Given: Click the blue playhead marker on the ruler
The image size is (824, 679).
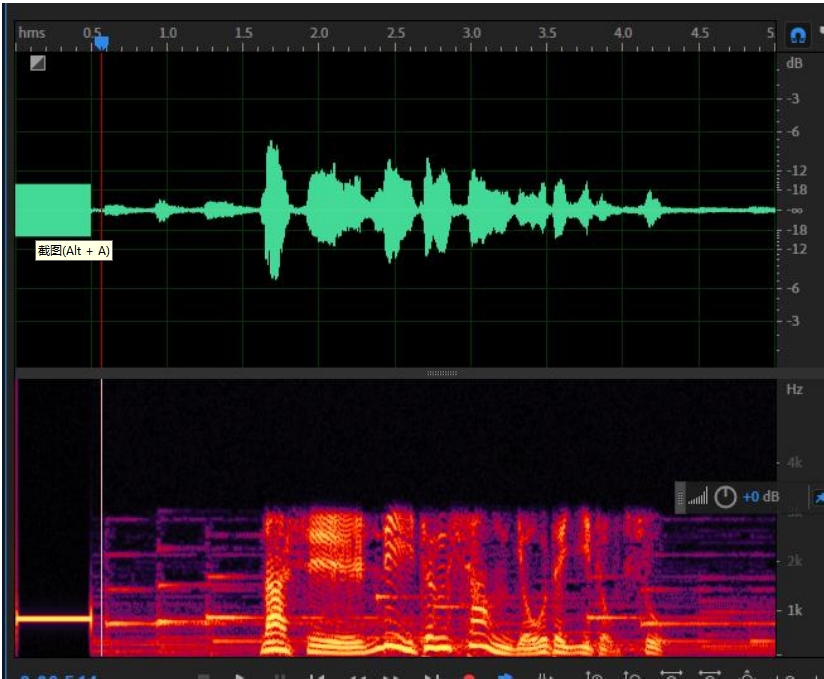Looking at the screenshot, I should pos(101,42).
